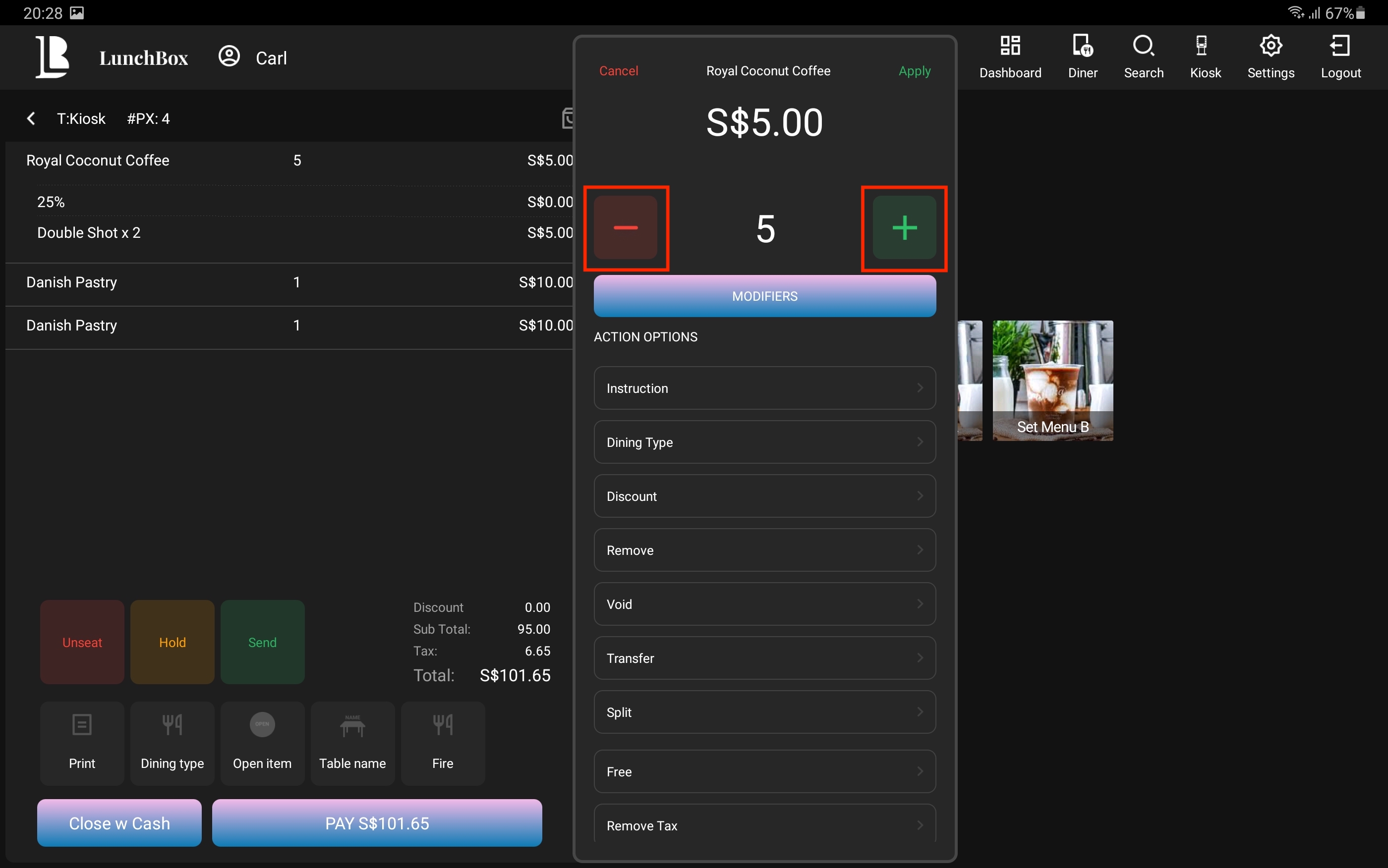Increase quantity with plus button

pos(904,228)
